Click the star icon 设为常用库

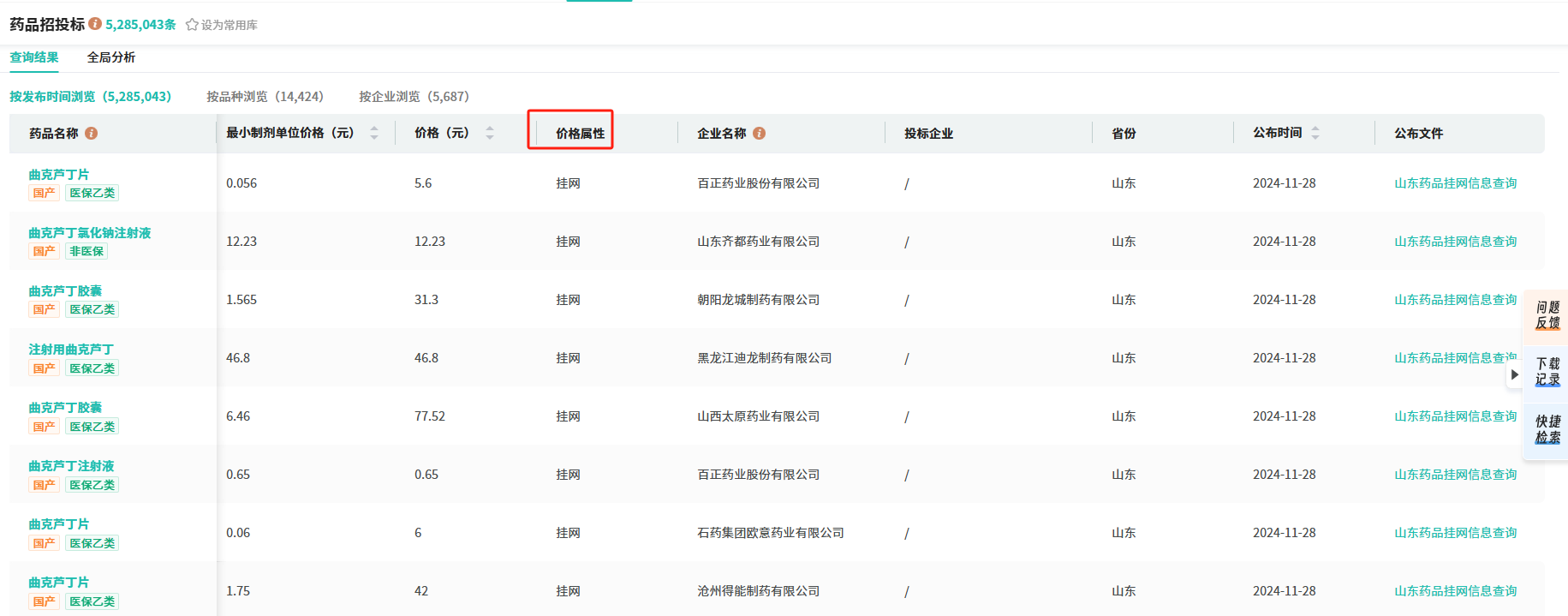[192, 25]
